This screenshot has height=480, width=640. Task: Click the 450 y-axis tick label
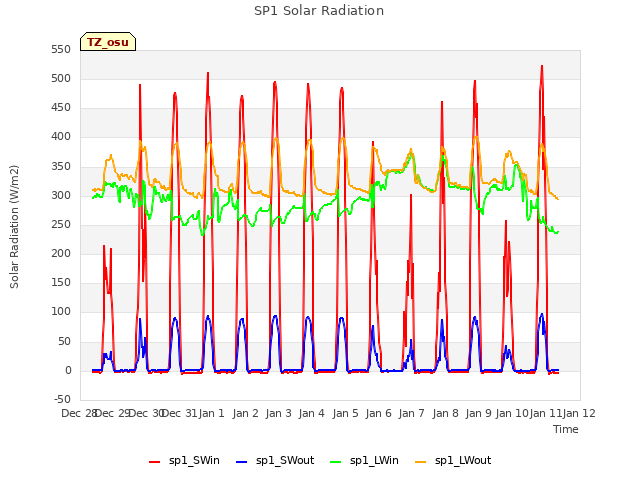click(61, 108)
